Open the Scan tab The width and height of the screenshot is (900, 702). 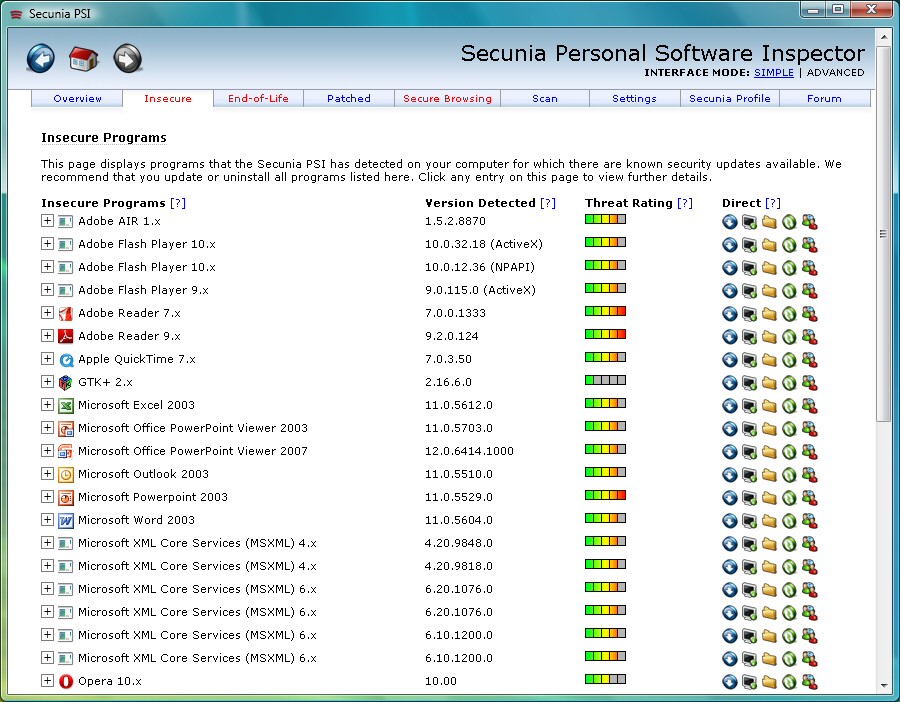(x=545, y=99)
